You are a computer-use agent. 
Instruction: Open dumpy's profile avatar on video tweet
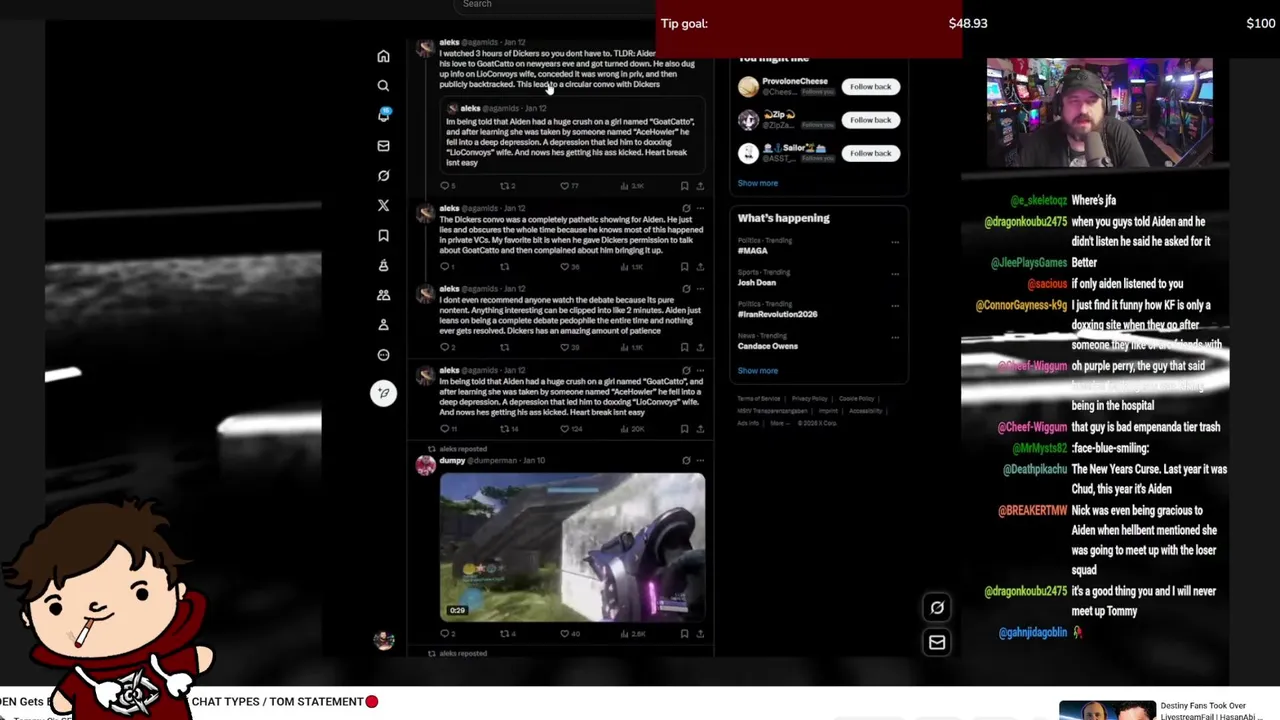(426, 465)
